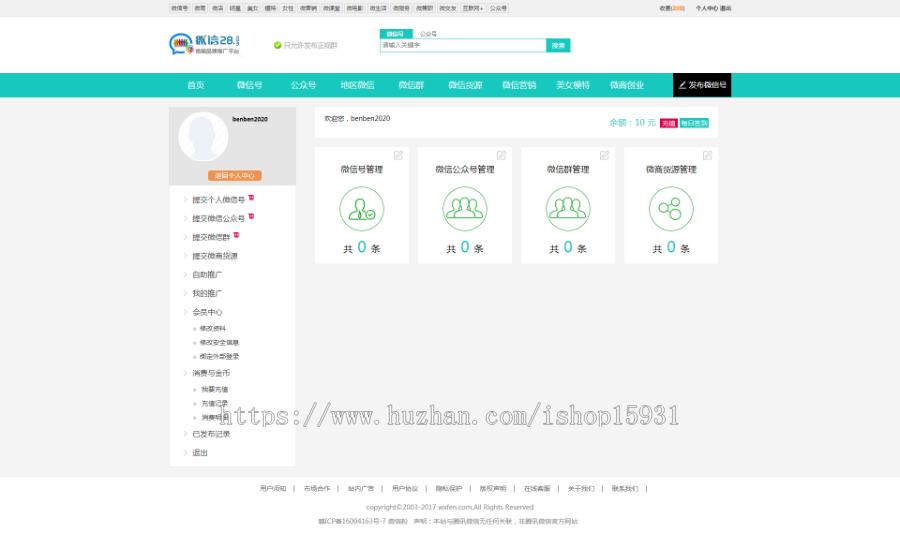Screen dimensions: 900x533
Task: Open 修改资料 under 会员中心
Action: (212, 329)
